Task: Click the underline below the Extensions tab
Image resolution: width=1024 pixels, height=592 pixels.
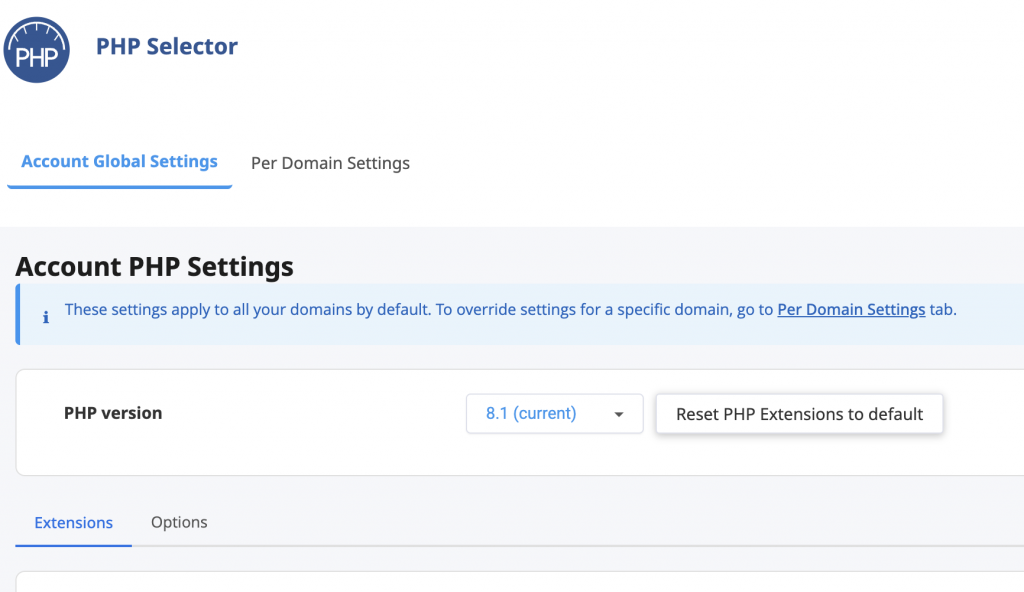Action: point(73,546)
